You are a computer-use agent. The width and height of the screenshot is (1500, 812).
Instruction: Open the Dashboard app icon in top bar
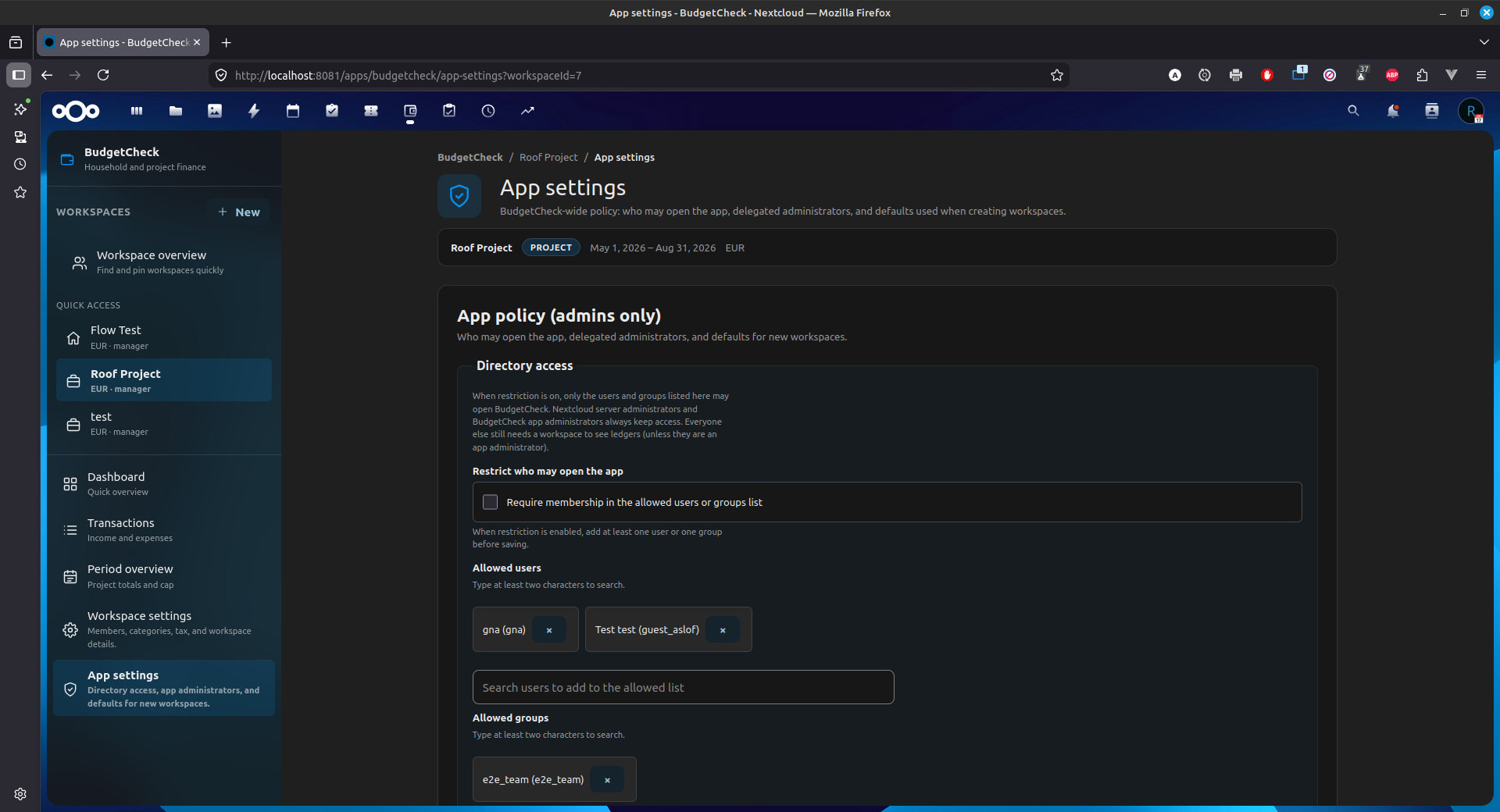click(137, 111)
